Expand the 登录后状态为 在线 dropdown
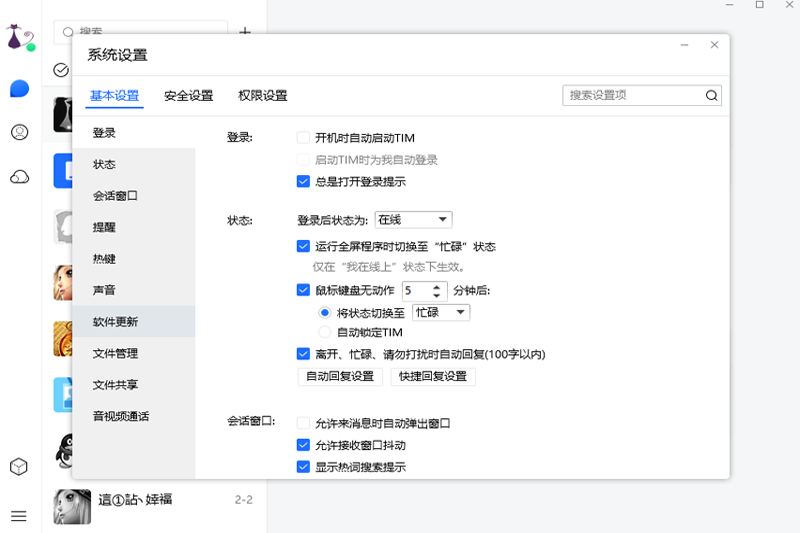Screen dimensions: 800x533 click(414, 220)
